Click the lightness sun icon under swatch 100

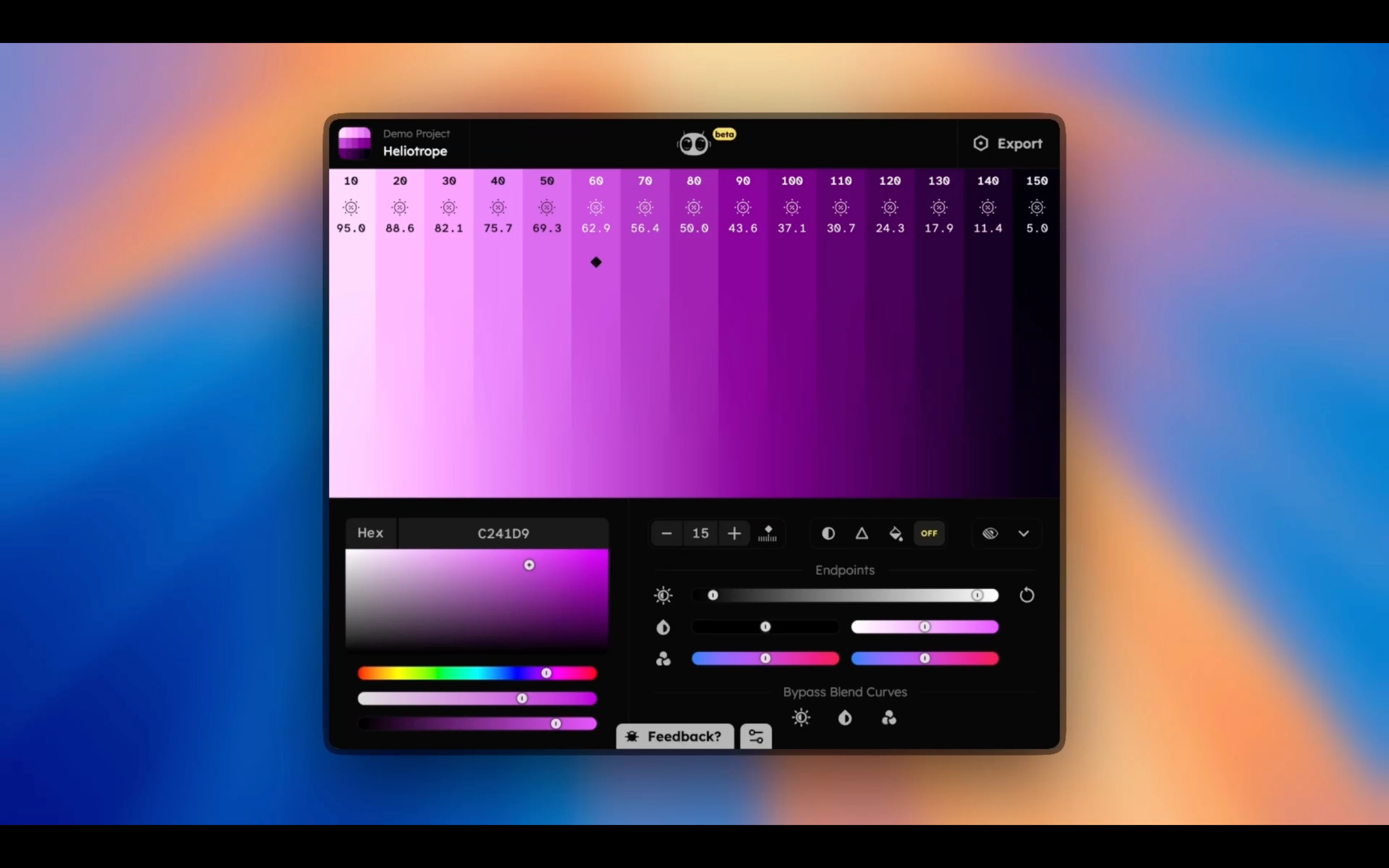tap(792, 207)
